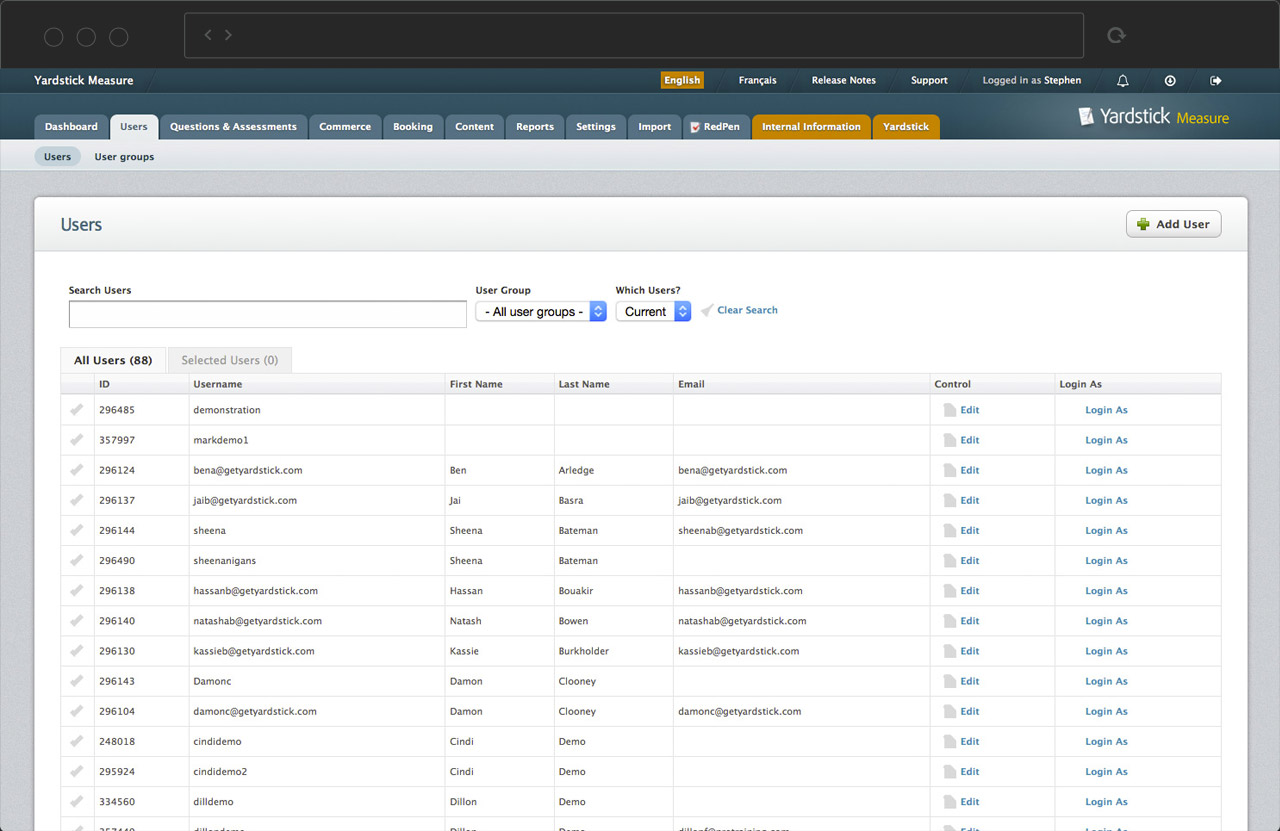1280x831 pixels.
Task: Click Edit for natashab@getyardstick.com
Action: pos(970,621)
